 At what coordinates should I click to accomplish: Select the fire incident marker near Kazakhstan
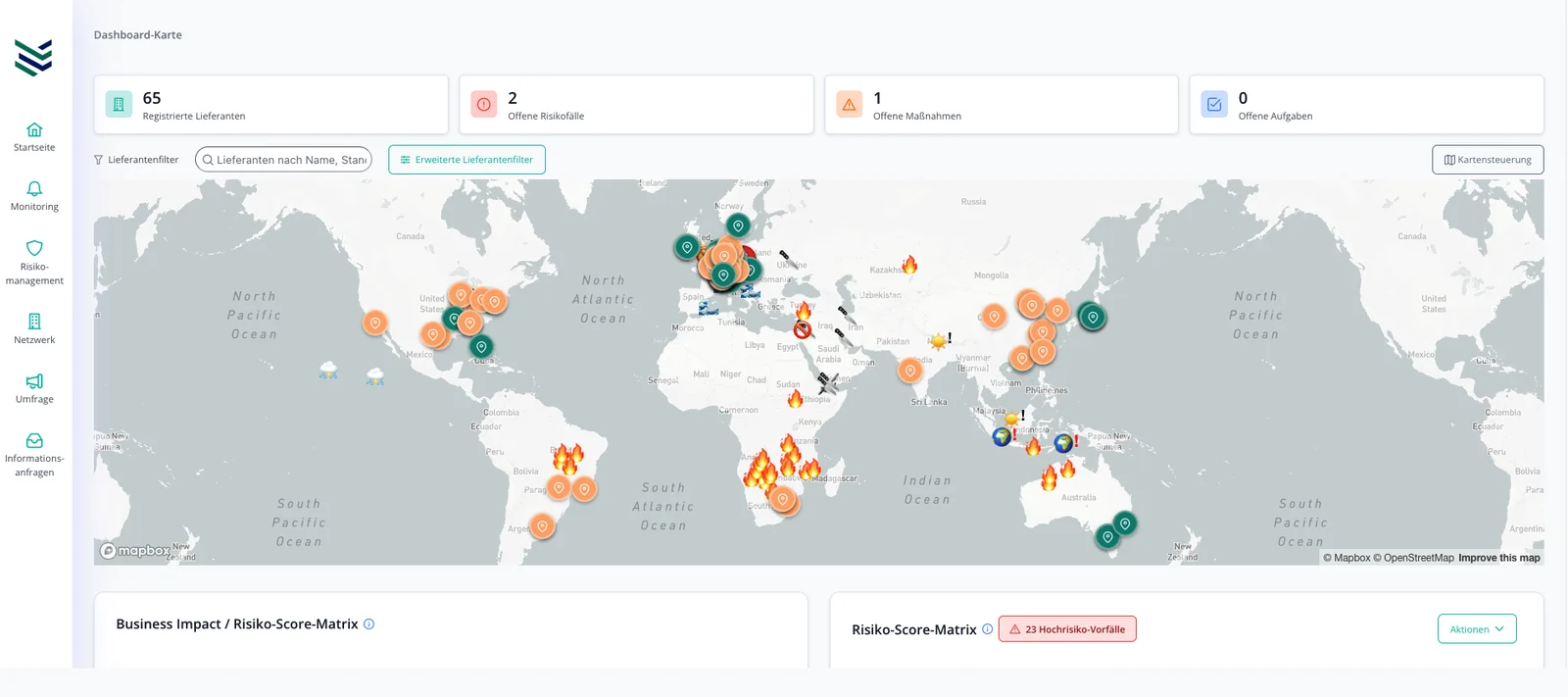[x=909, y=265]
